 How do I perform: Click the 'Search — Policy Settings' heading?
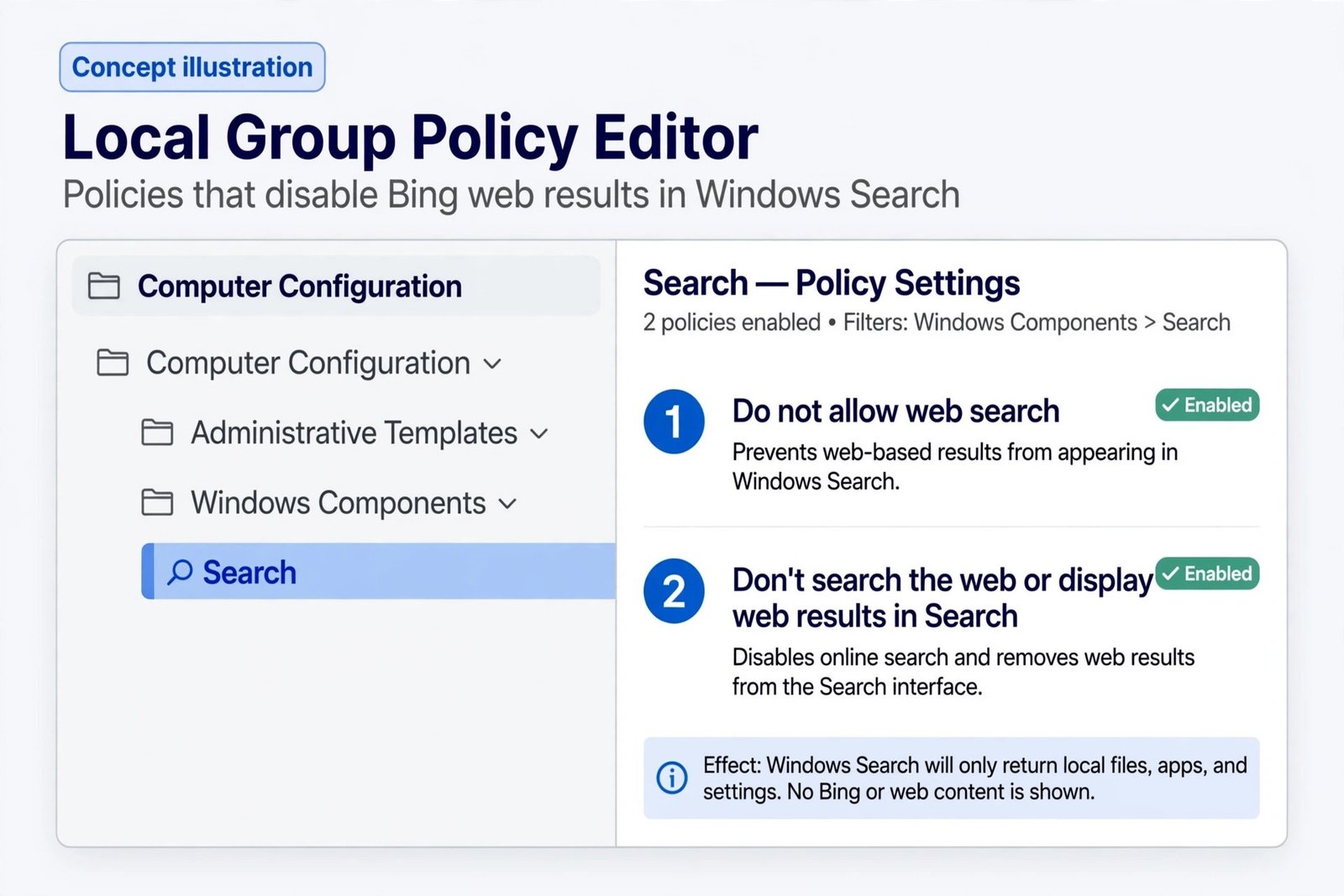tap(832, 283)
